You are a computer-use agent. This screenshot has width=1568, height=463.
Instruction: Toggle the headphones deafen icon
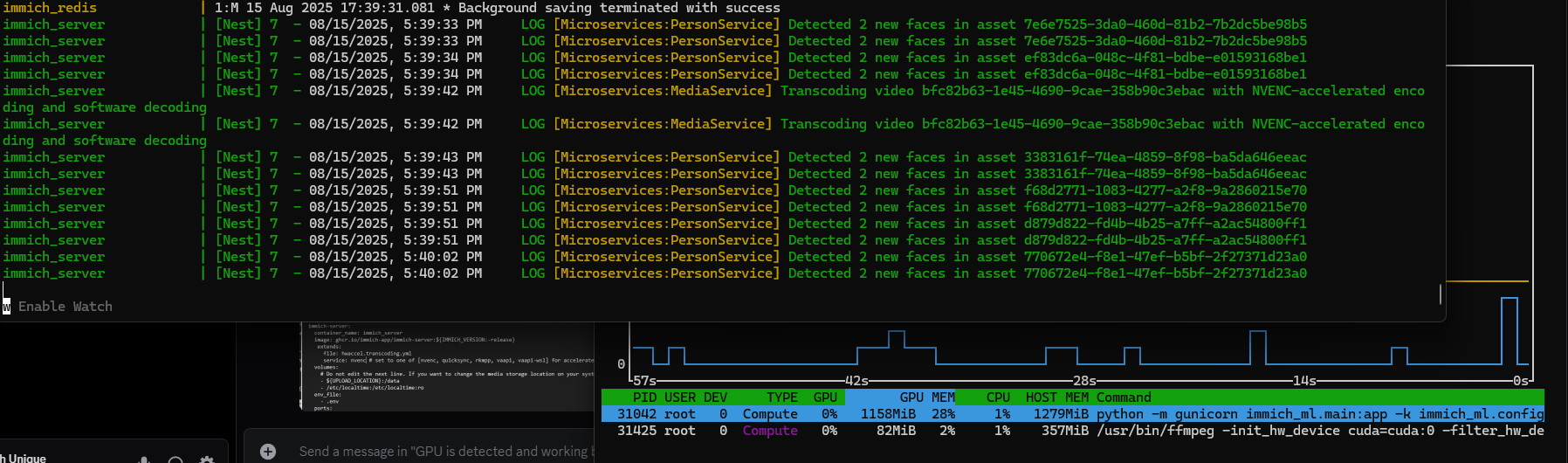[175, 460]
